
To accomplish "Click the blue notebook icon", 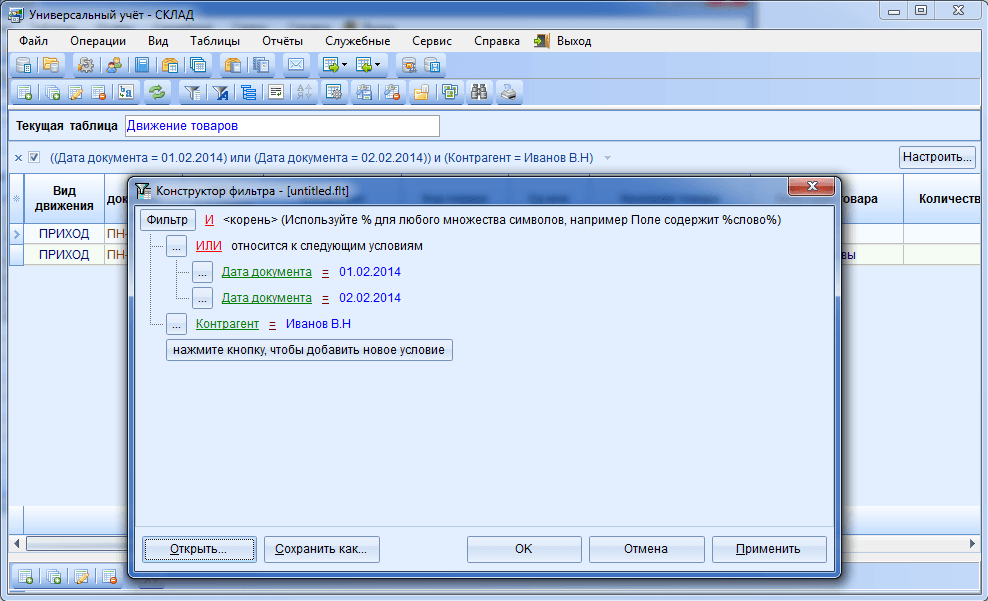I will [142, 65].
